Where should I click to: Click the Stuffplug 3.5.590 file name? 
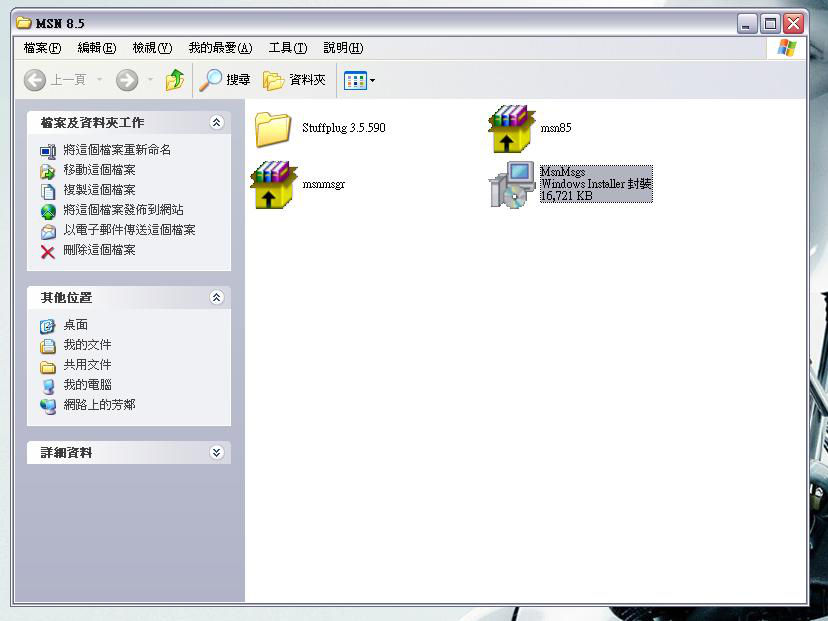click(344, 128)
